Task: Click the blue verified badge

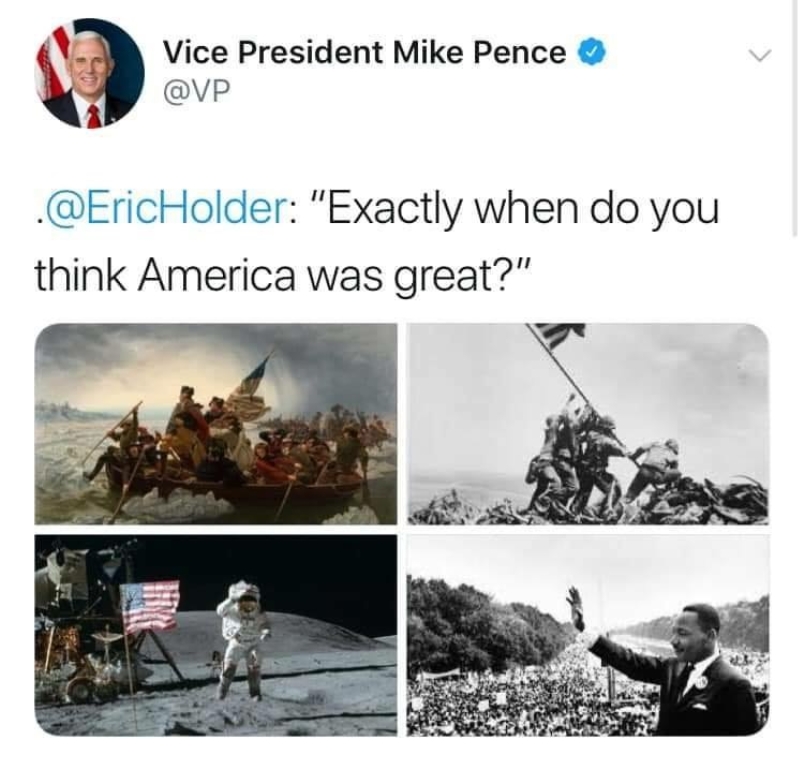Action: (x=592, y=52)
